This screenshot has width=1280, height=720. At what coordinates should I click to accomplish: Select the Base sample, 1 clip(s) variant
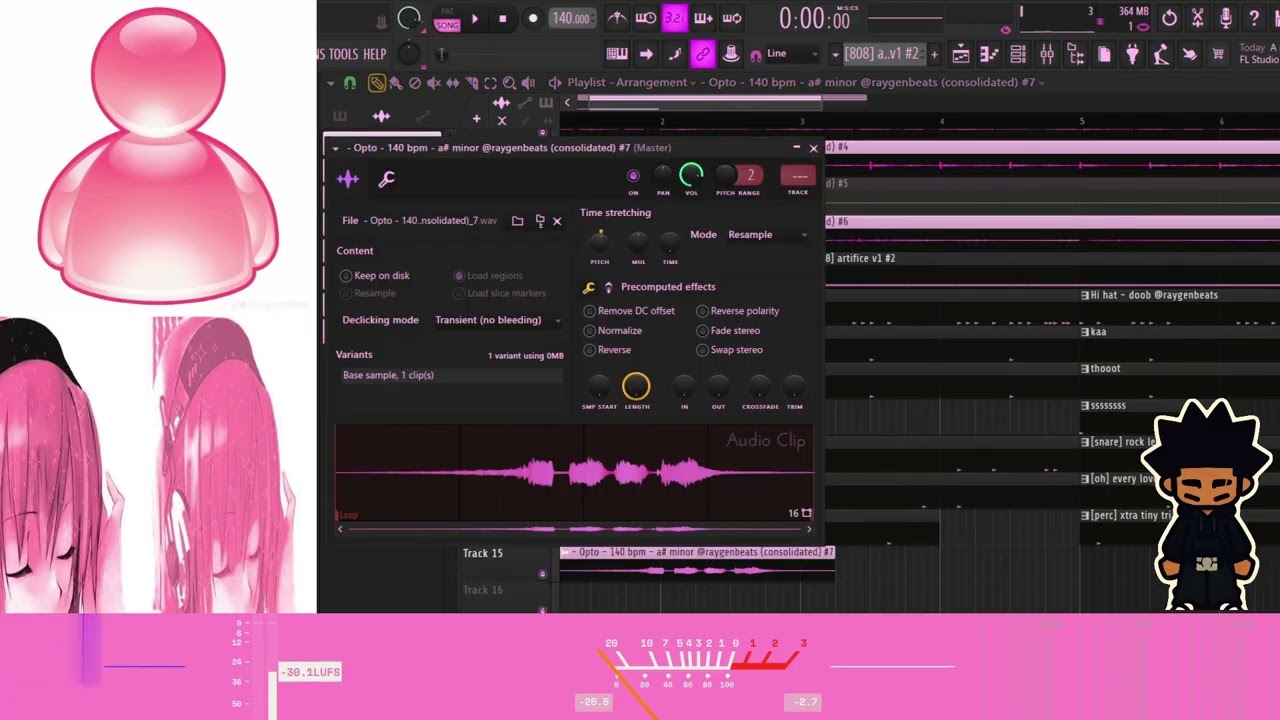(x=451, y=375)
